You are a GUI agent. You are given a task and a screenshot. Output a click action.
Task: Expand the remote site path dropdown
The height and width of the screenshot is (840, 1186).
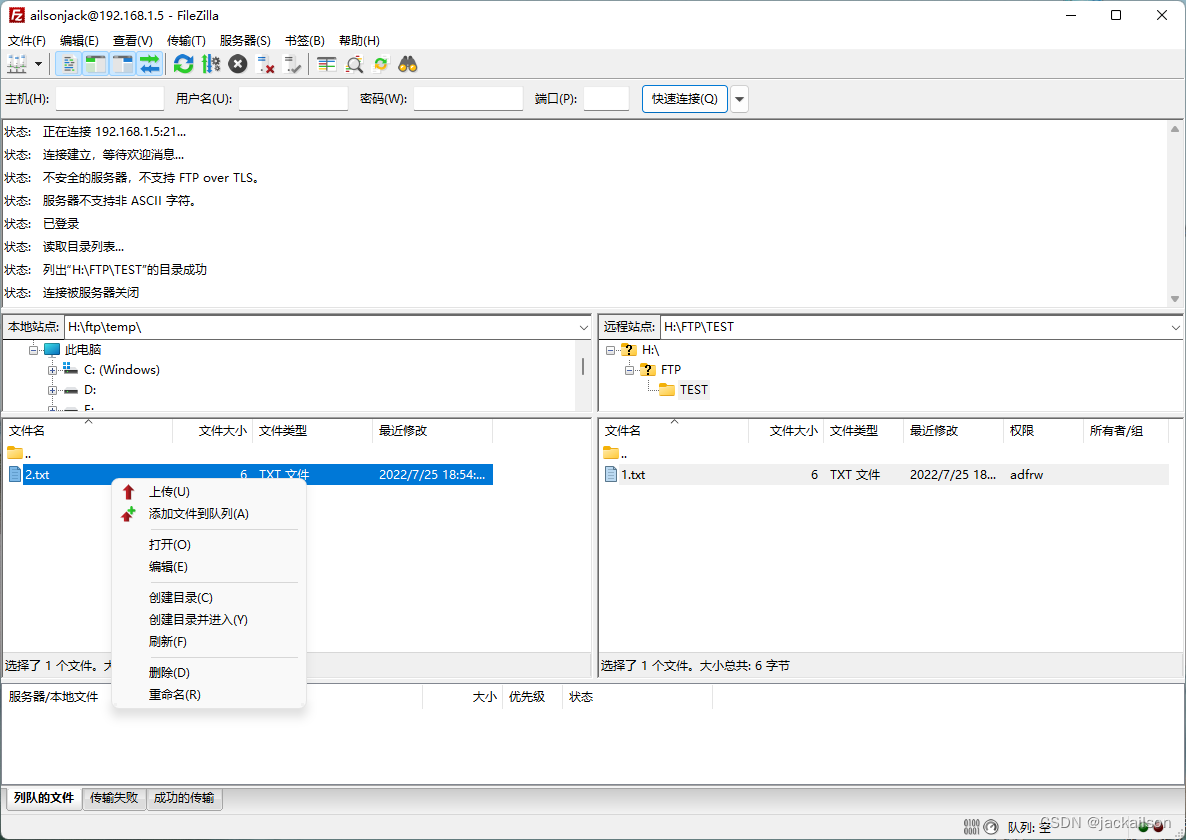click(x=1175, y=327)
